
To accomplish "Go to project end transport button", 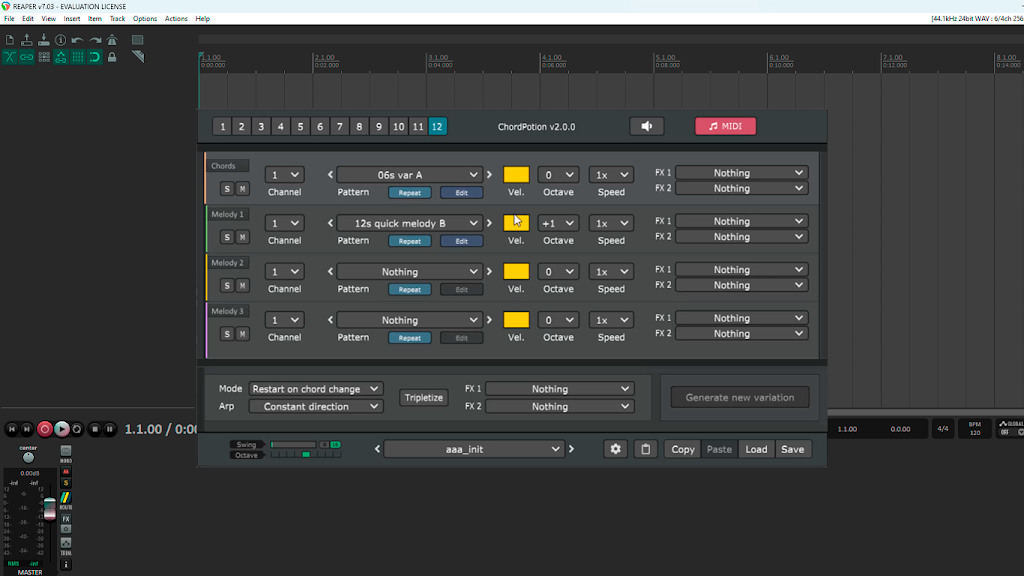I will click(27, 429).
